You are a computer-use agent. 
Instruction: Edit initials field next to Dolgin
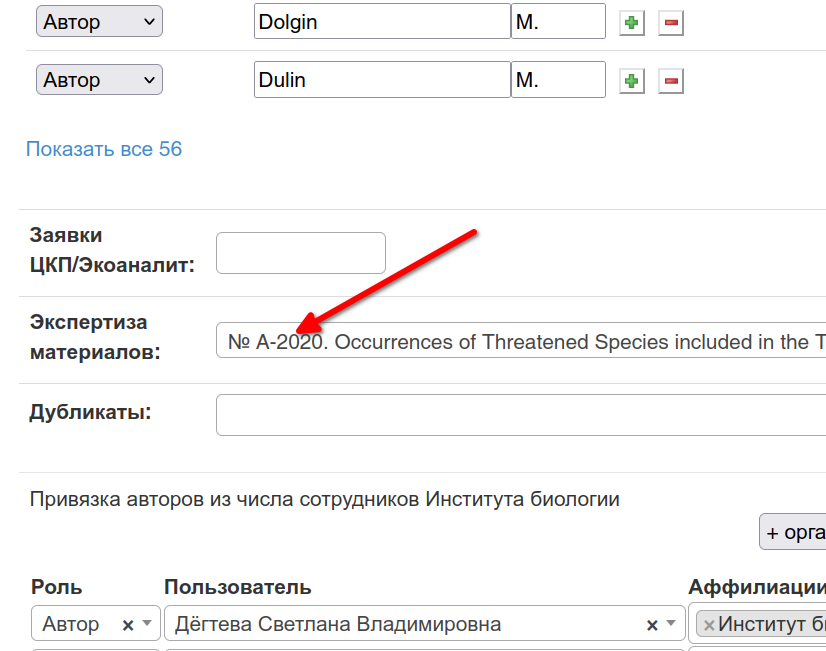(x=558, y=21)
